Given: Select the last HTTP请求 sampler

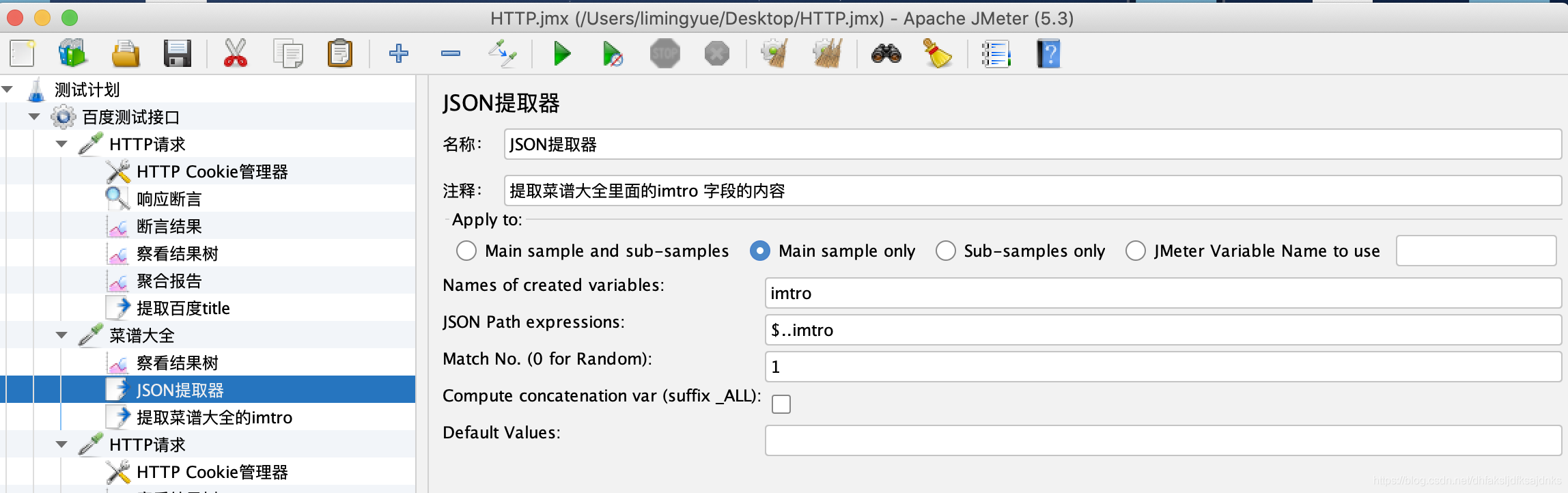Looking at the screenshot, I should [148, 445].
